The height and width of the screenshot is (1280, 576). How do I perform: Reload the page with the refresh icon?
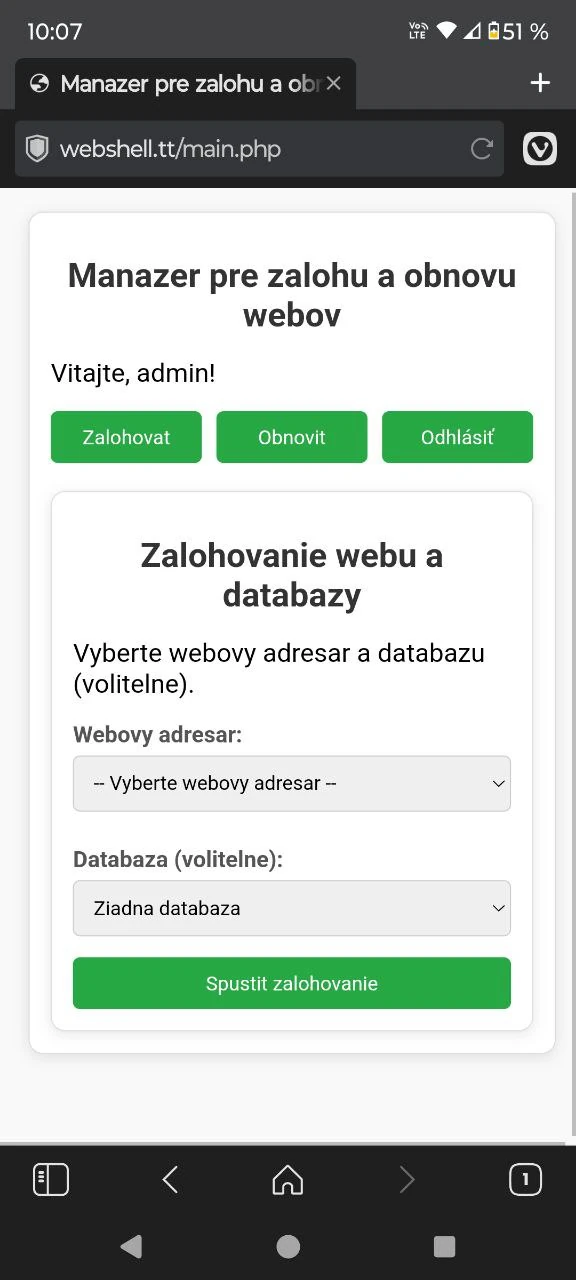(x=482, y=149)
